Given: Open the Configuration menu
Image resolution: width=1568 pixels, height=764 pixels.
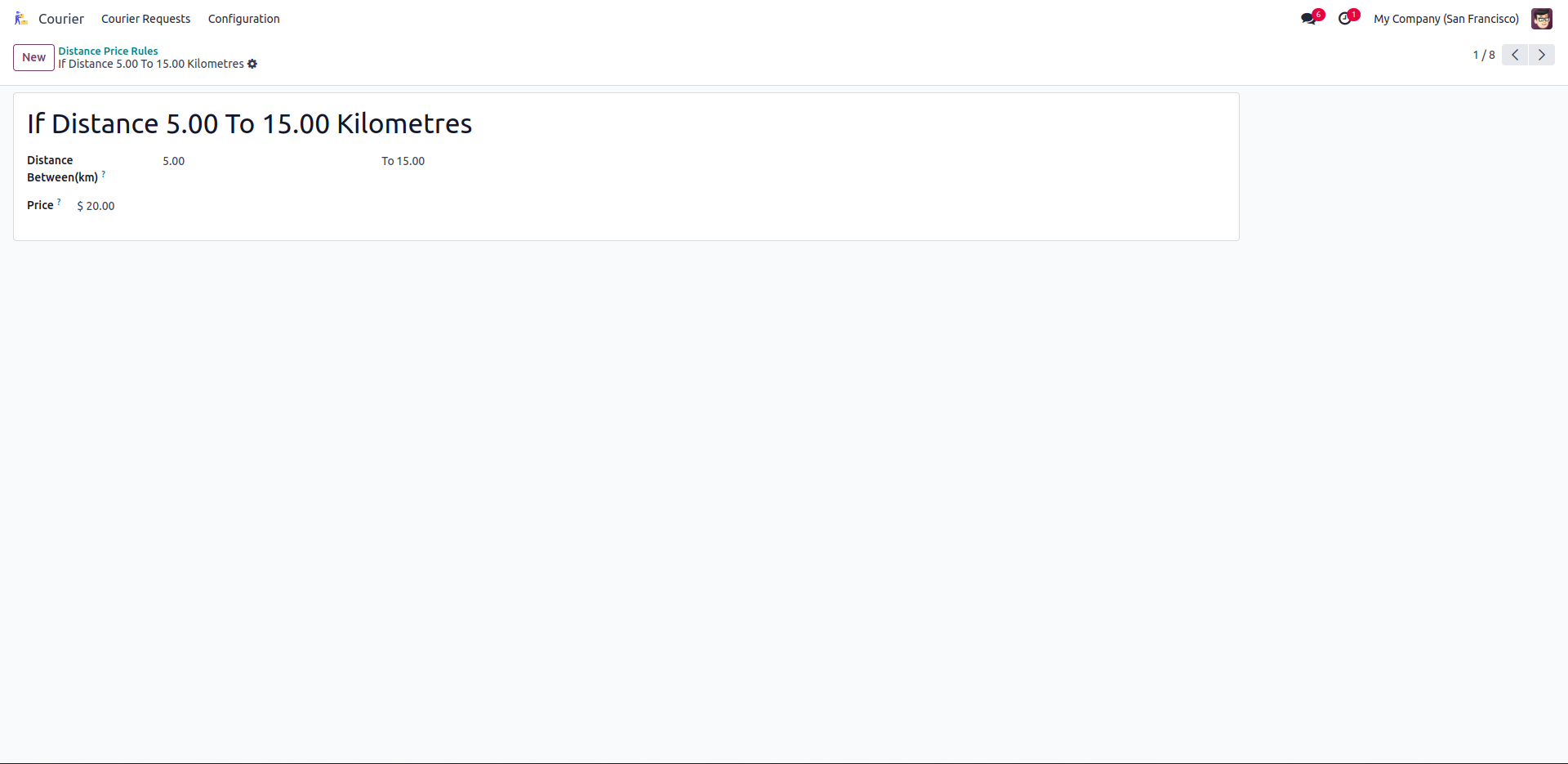Looking at the screenshot, I should (x=243, y=19).
